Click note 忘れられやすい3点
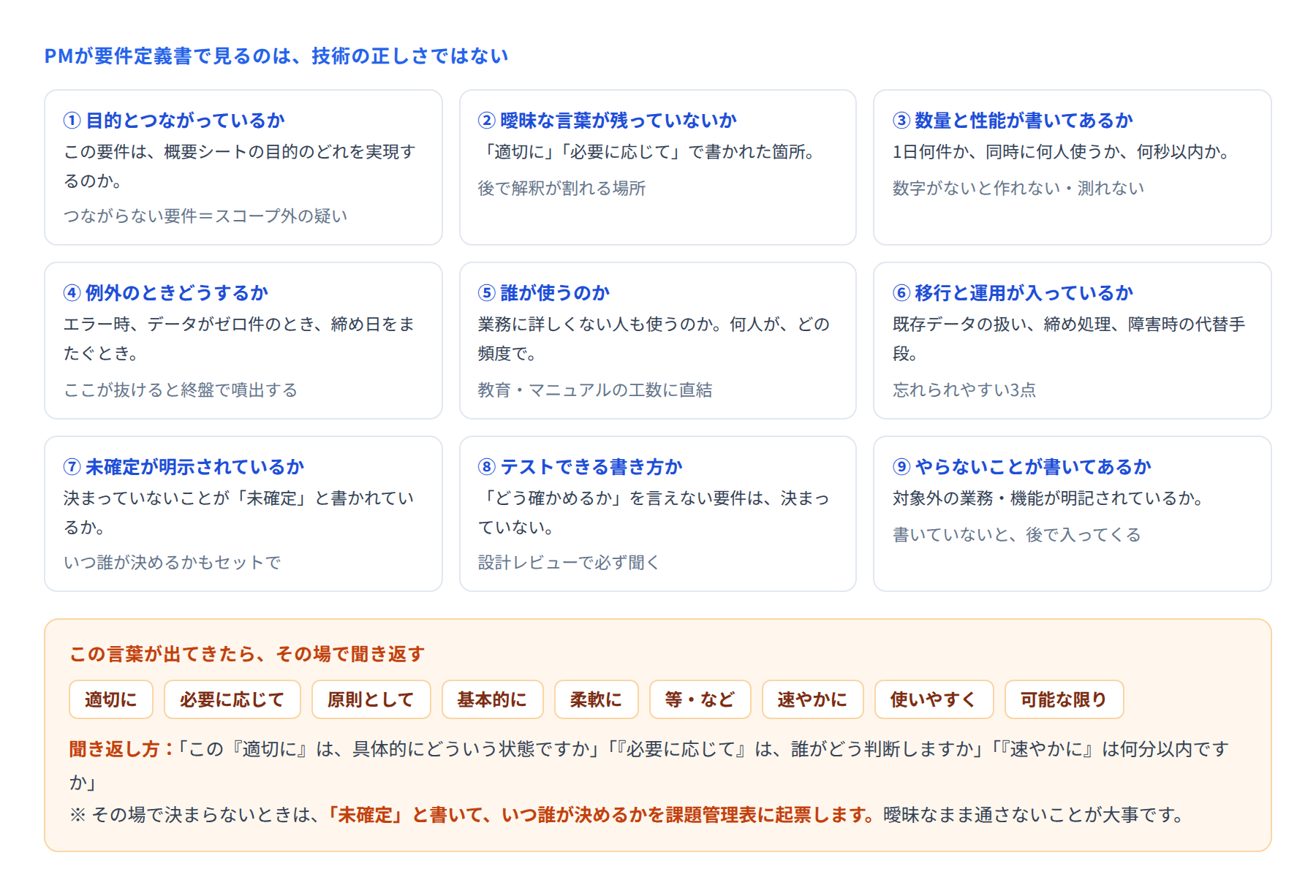1316x896 pixels. click(x=964, y=390)
